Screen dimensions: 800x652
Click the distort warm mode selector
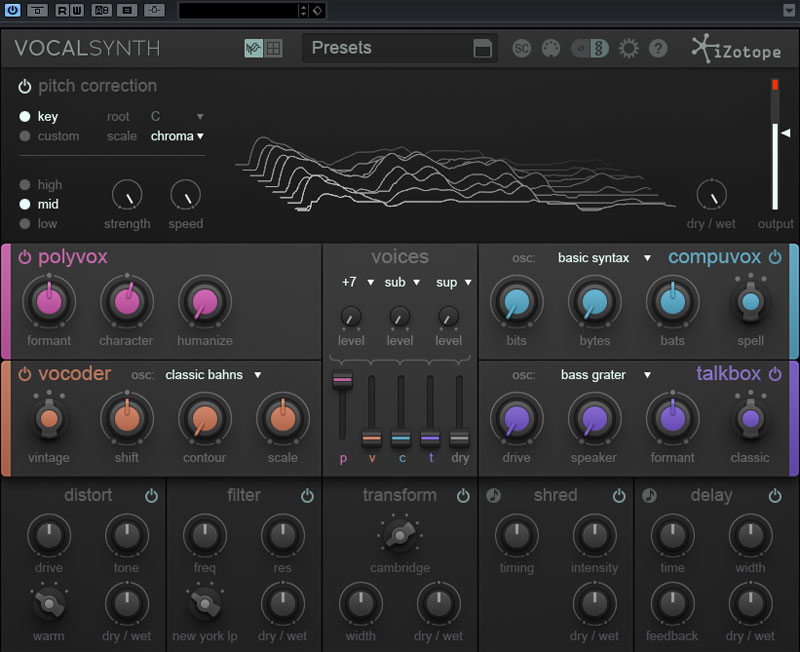[x=49, y=604]
